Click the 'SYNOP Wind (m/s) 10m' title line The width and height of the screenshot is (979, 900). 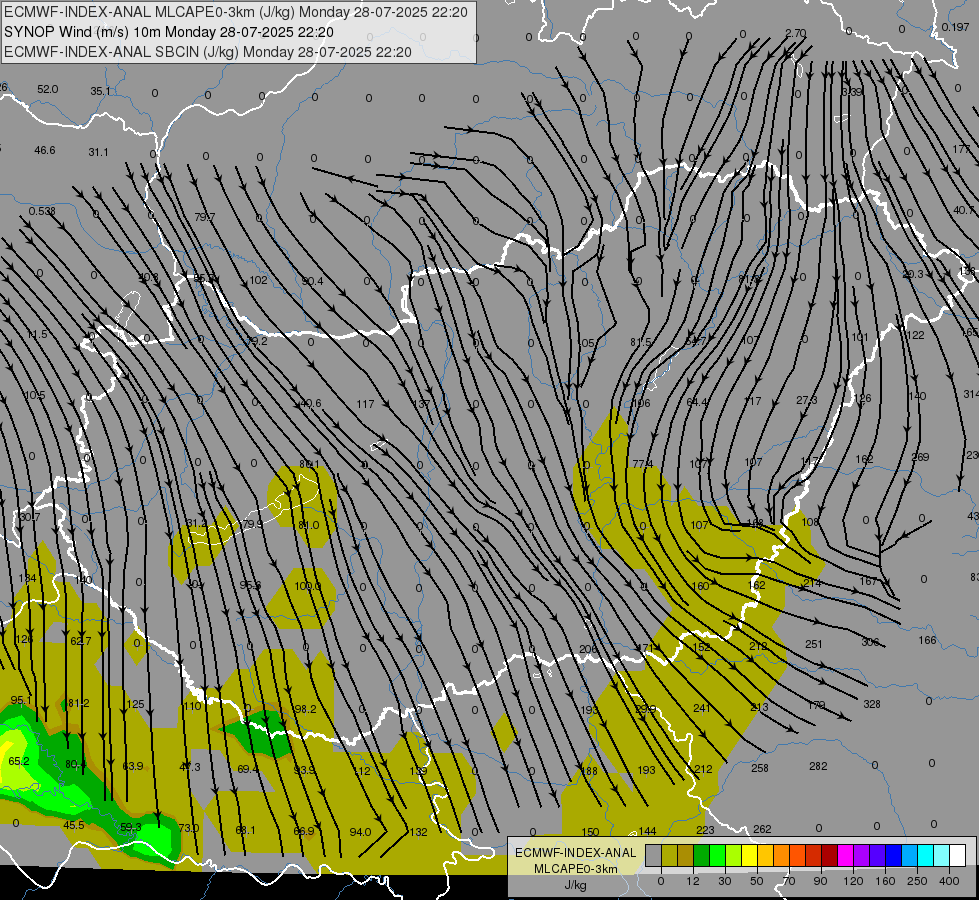click(169, 32)
